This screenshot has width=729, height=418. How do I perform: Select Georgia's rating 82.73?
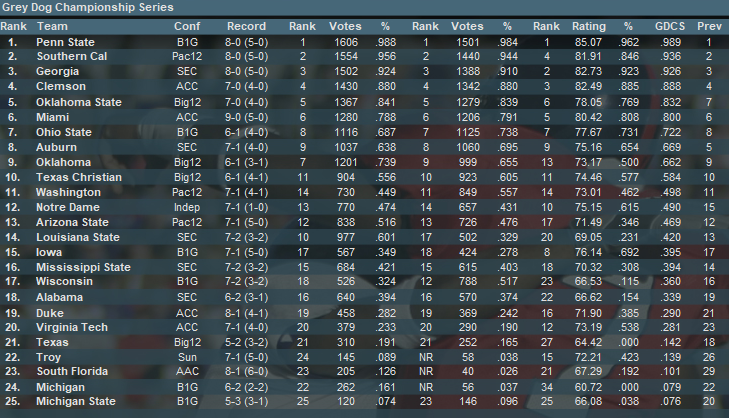coord(588,72)
